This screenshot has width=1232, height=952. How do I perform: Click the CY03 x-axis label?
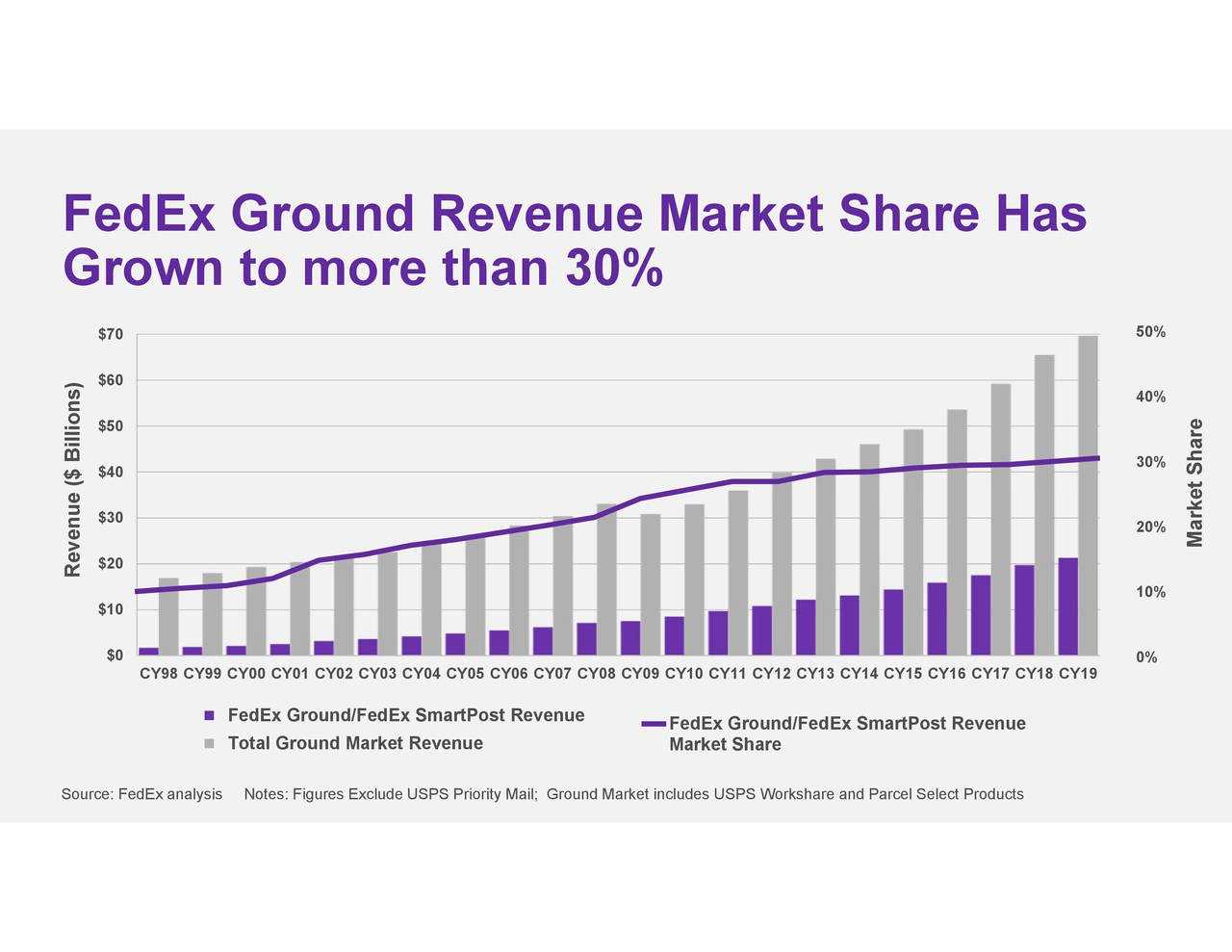[377, 674]
